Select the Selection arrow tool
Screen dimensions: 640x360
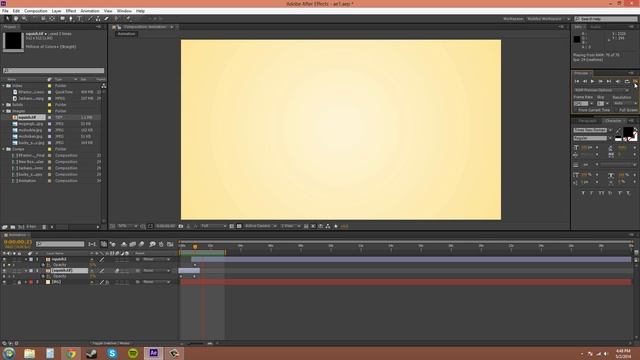tap(7, 19)
